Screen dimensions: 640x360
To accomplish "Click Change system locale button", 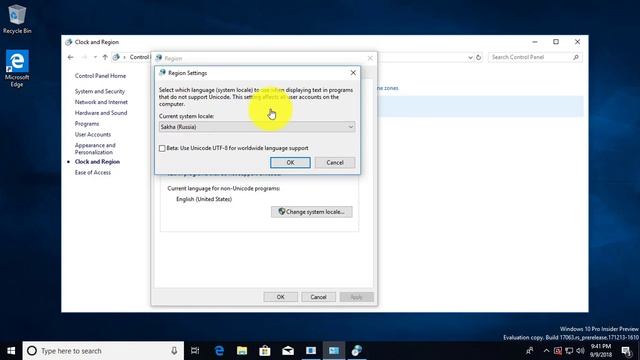I will pyautogui.click(x=311, y=212).
